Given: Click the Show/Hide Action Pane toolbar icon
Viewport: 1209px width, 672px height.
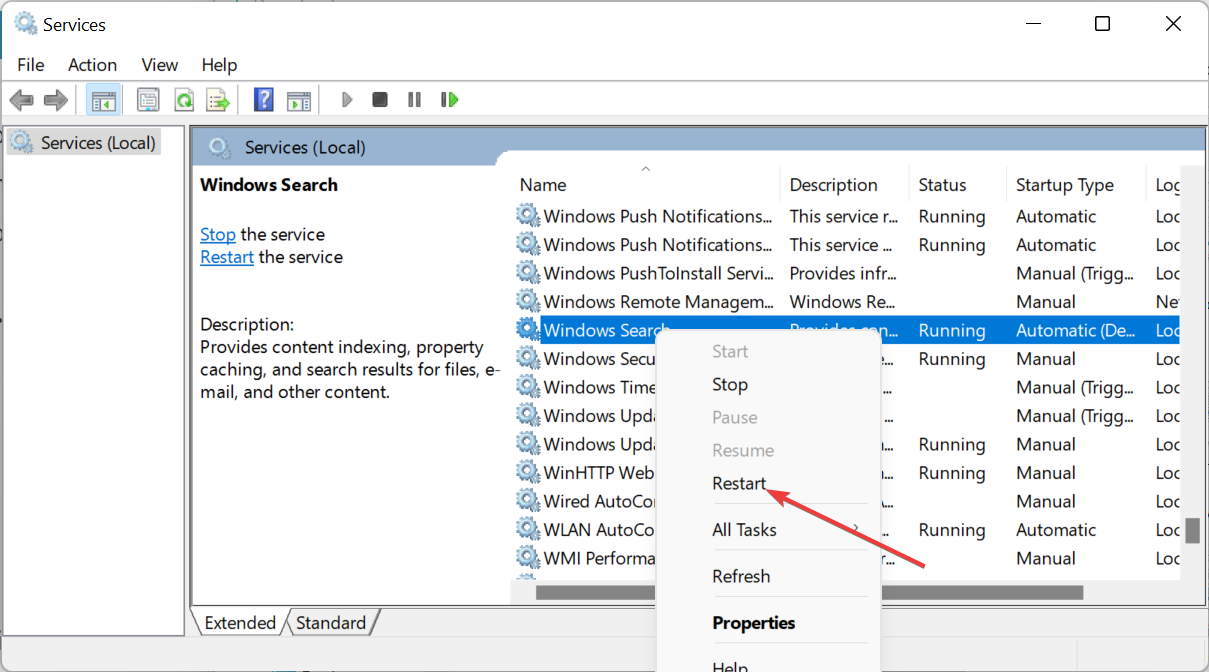Looking at the screenshot, I should pos(299,100).
